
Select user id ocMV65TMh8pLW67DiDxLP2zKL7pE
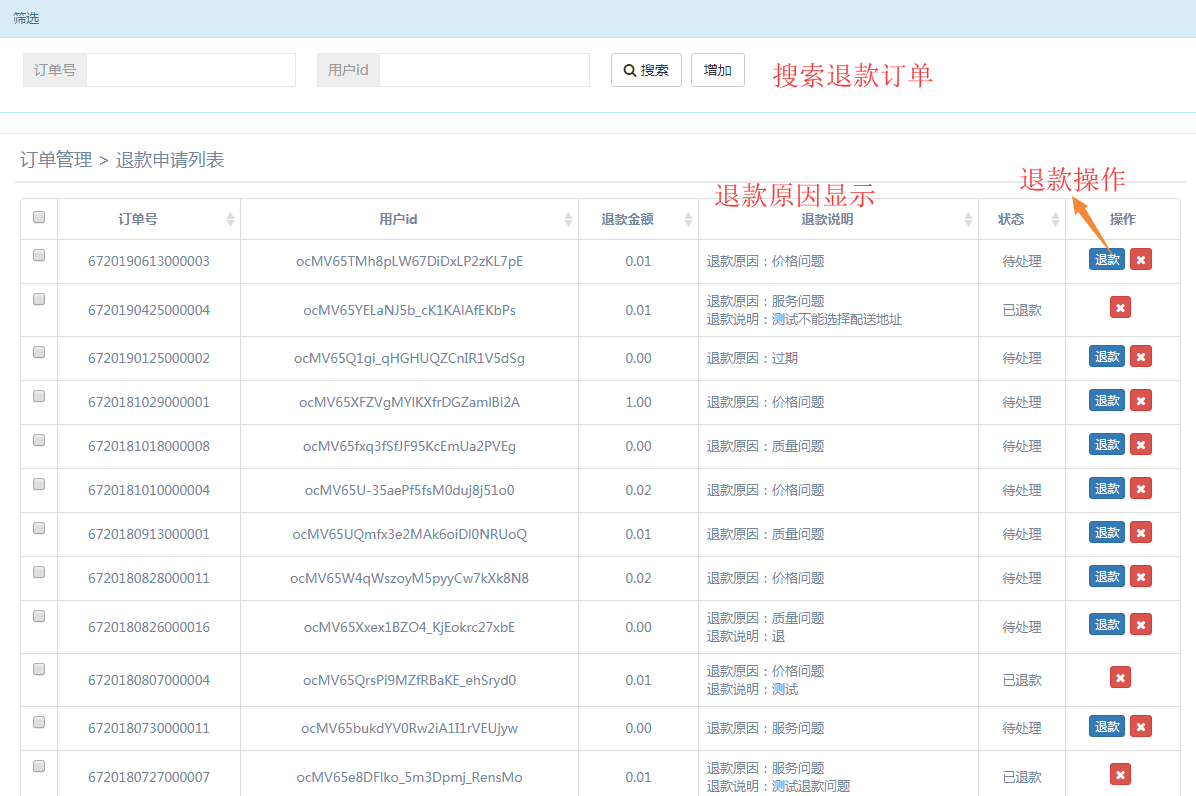point(410,262)
